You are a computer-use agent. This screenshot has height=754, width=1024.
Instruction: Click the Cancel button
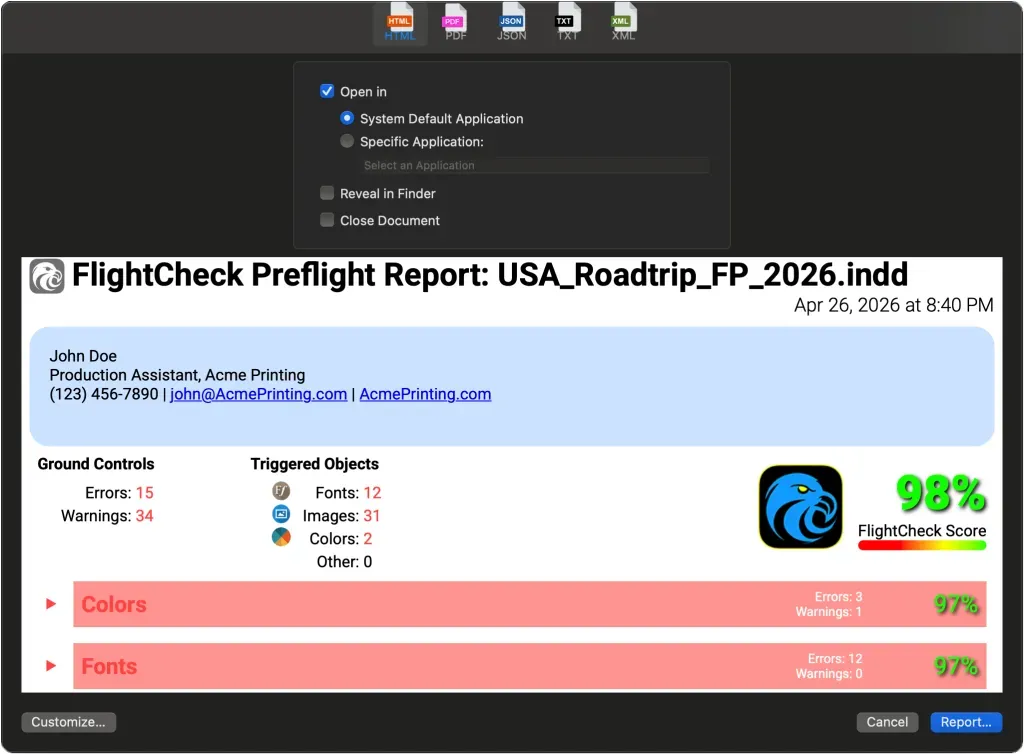point(887,722)
